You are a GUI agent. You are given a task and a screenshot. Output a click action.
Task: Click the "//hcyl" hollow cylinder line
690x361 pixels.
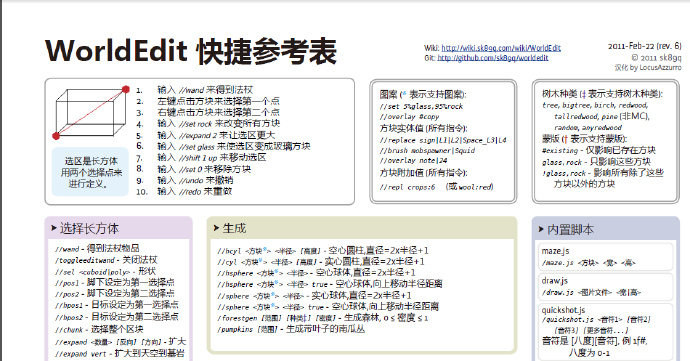pyautogui.click(x=323, y=250)
